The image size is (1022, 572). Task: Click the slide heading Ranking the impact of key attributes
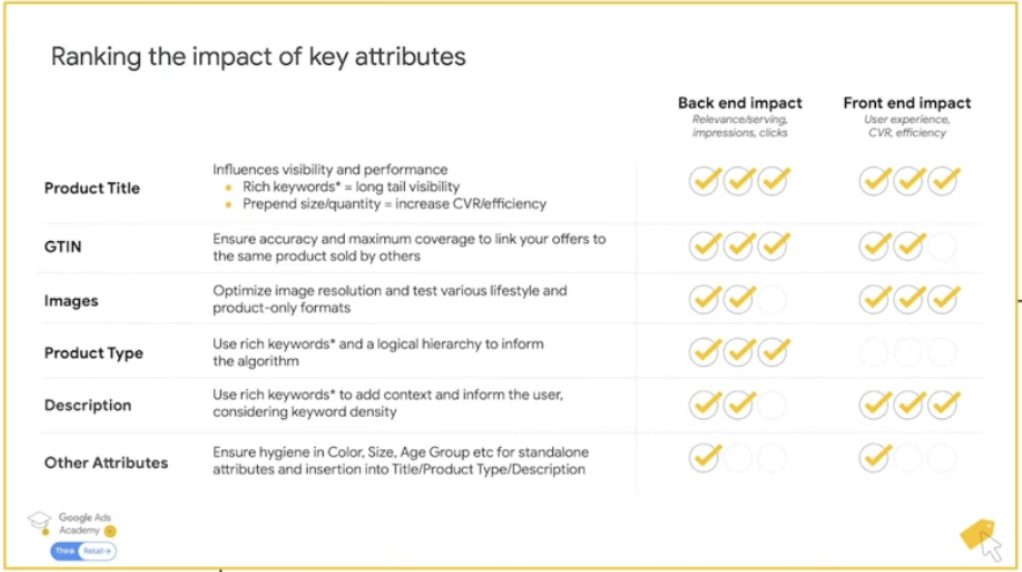258,57
